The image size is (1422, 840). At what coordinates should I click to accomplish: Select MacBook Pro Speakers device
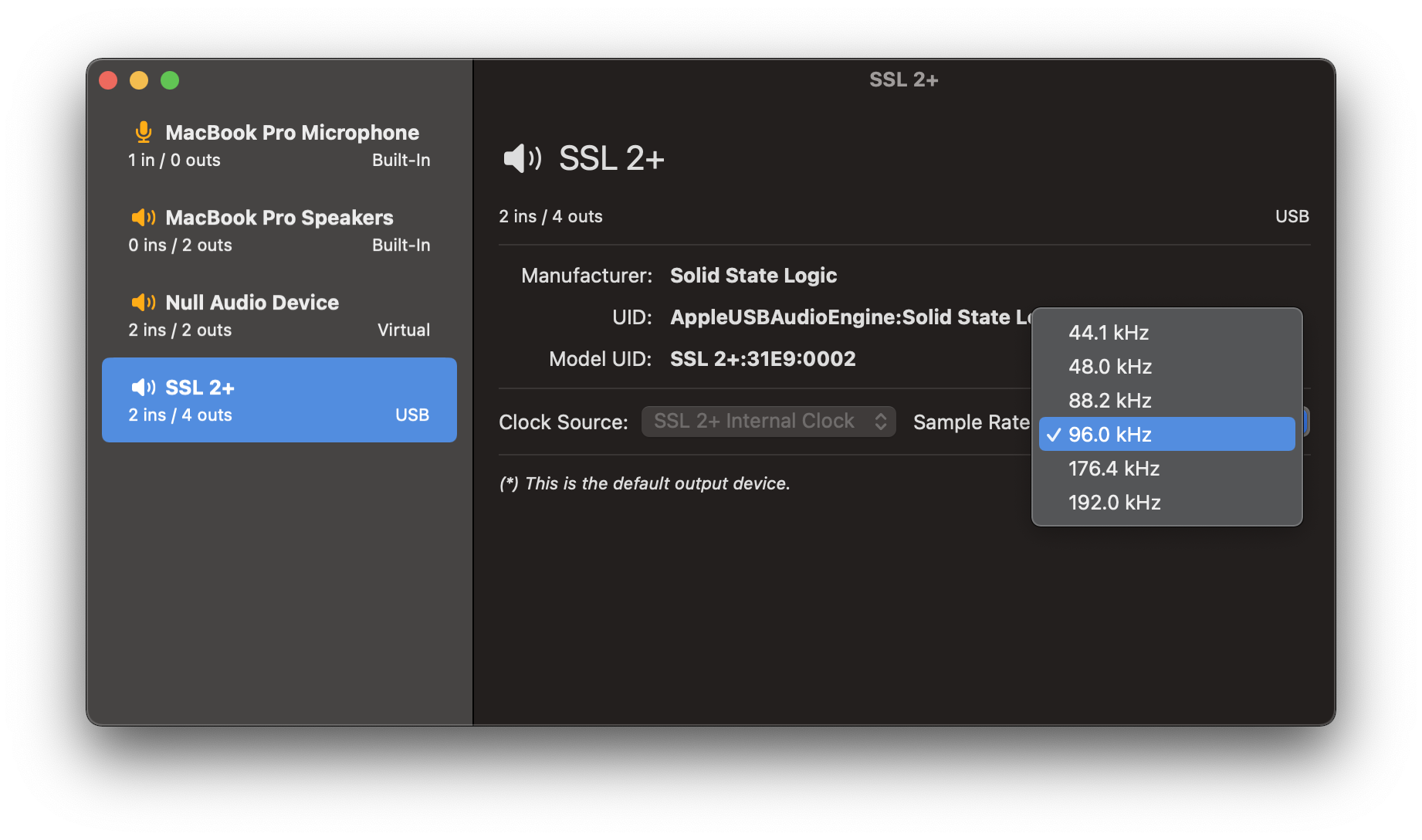(x=279, y=230)
